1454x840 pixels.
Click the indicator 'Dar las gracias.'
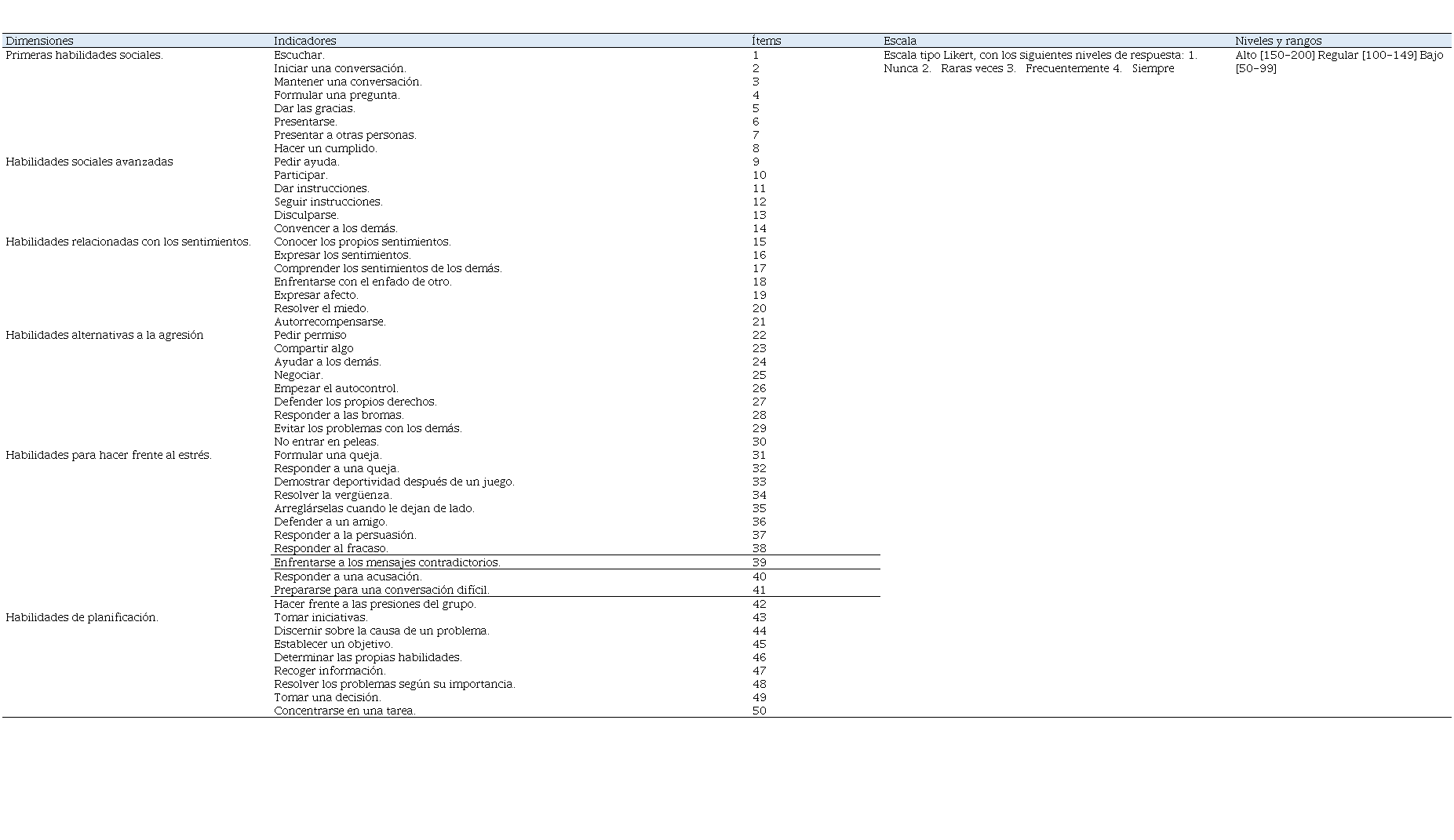tap(315, 108)
